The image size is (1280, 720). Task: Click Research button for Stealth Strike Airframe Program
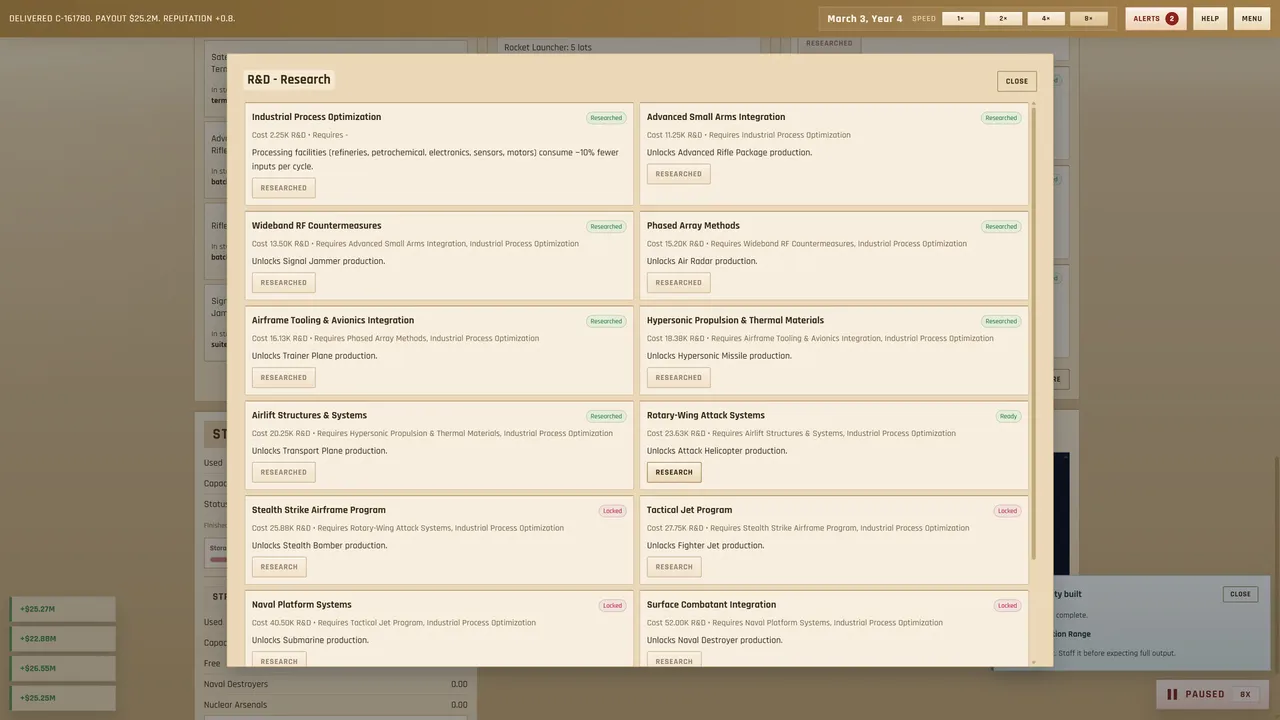pos(279,567)
